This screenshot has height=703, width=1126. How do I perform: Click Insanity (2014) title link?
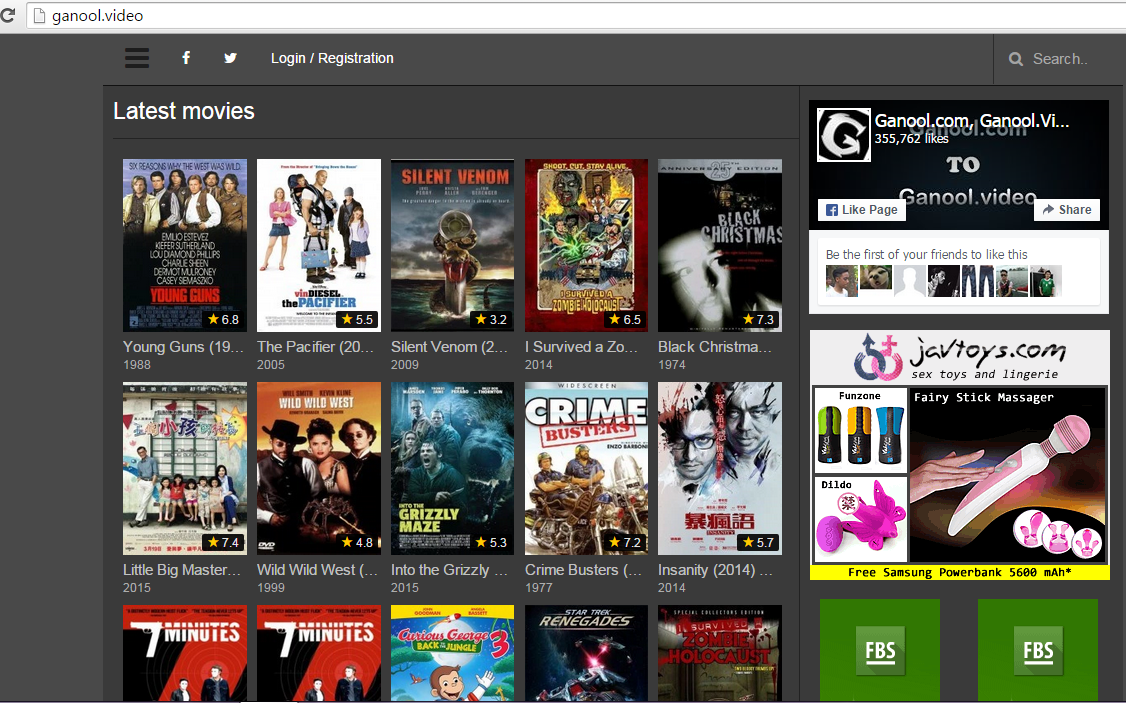coord(715,570)
